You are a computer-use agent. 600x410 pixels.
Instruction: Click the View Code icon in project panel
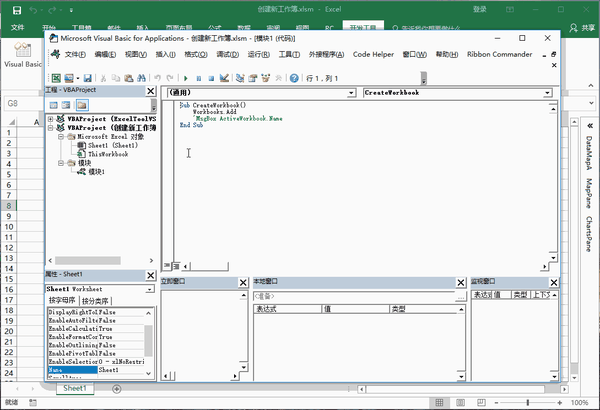[x=52, y=104]
